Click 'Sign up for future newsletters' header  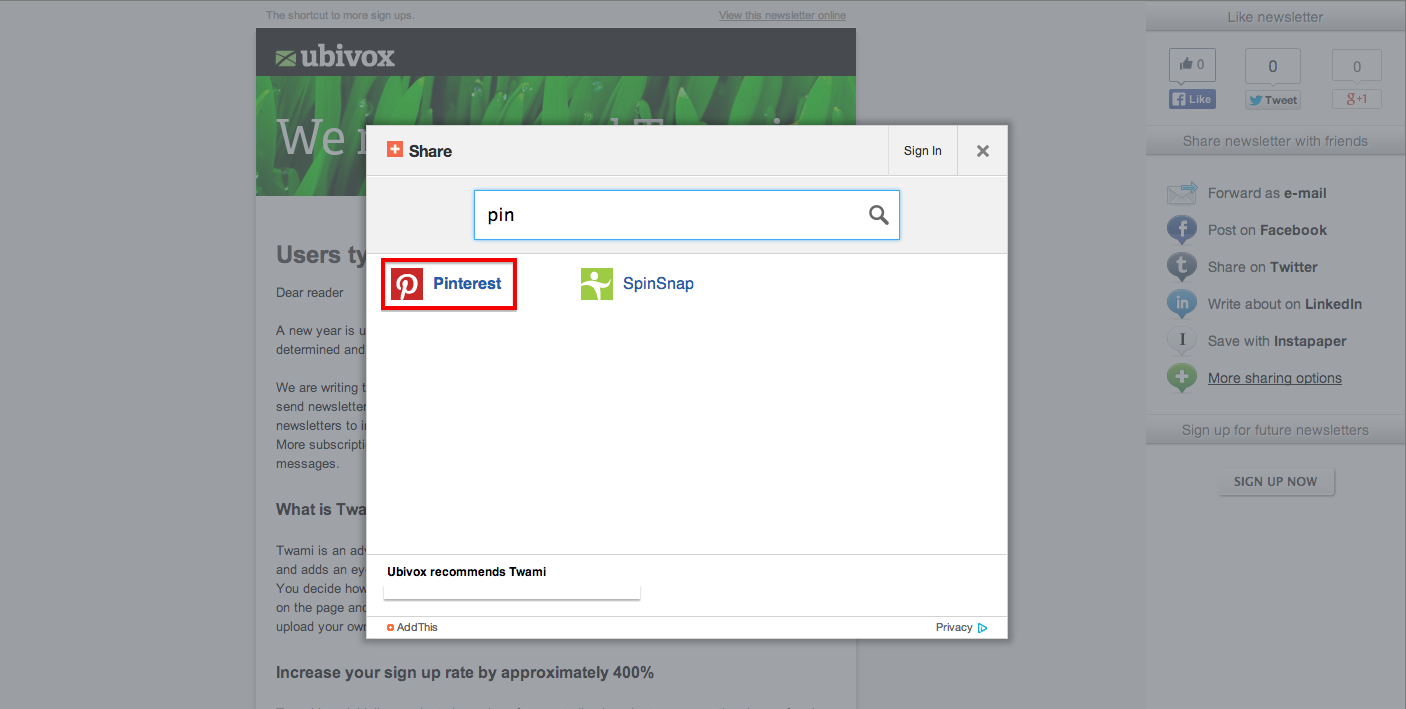point(1275,430)
